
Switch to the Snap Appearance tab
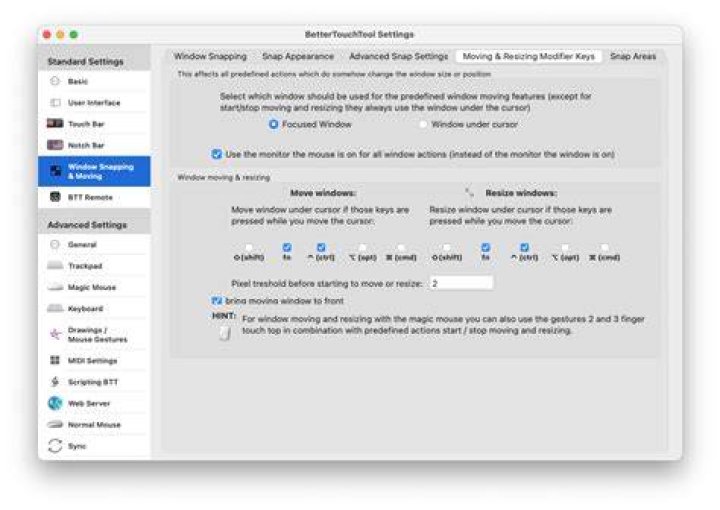pos(298,56)
